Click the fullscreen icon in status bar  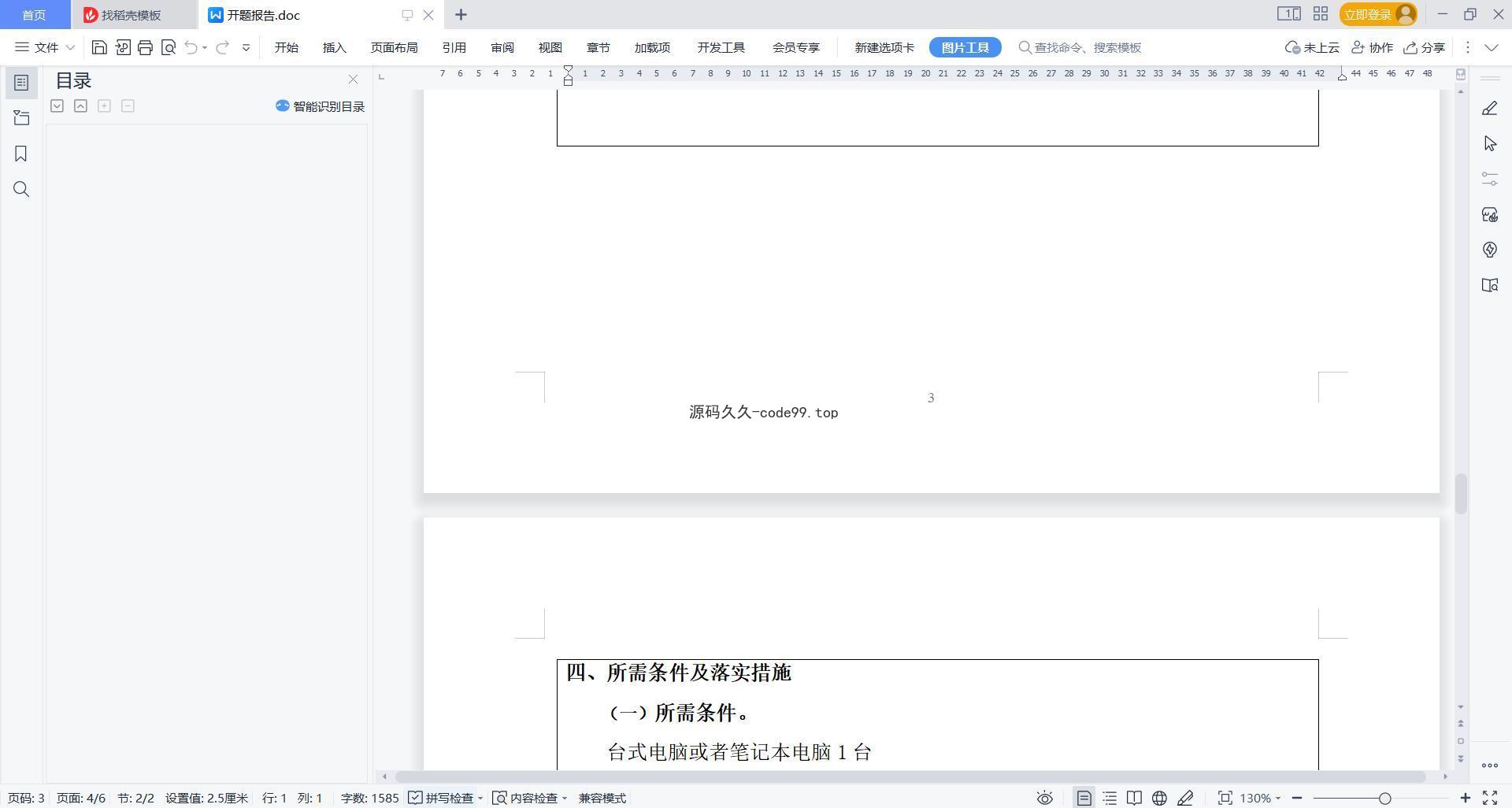pos(1490,798)
